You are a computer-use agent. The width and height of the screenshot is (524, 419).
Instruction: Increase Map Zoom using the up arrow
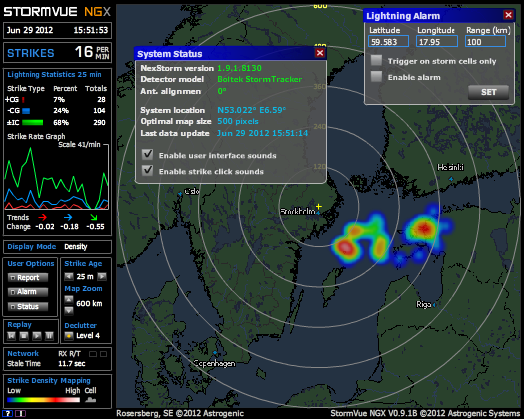(69, 299)
